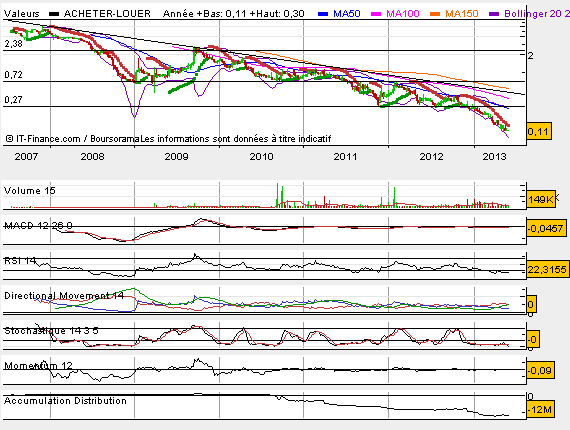Click the Valeurs label
This screenshot has height=430, width=570.
tap(21, 14)
